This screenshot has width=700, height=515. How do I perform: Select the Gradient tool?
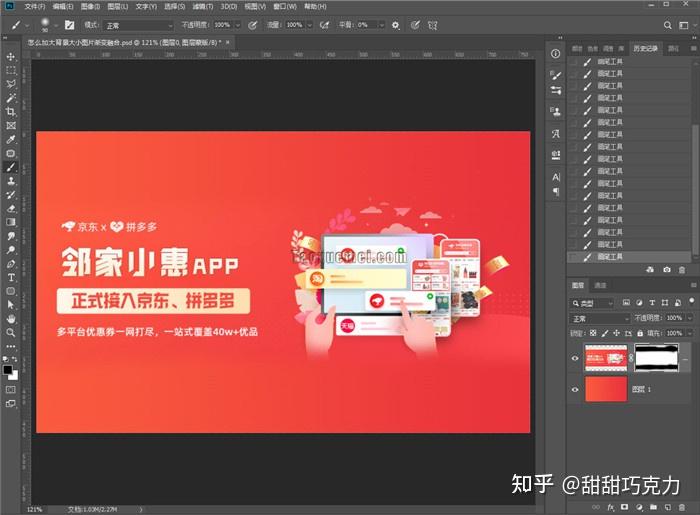pyautogui.click(x=11, y=222)
